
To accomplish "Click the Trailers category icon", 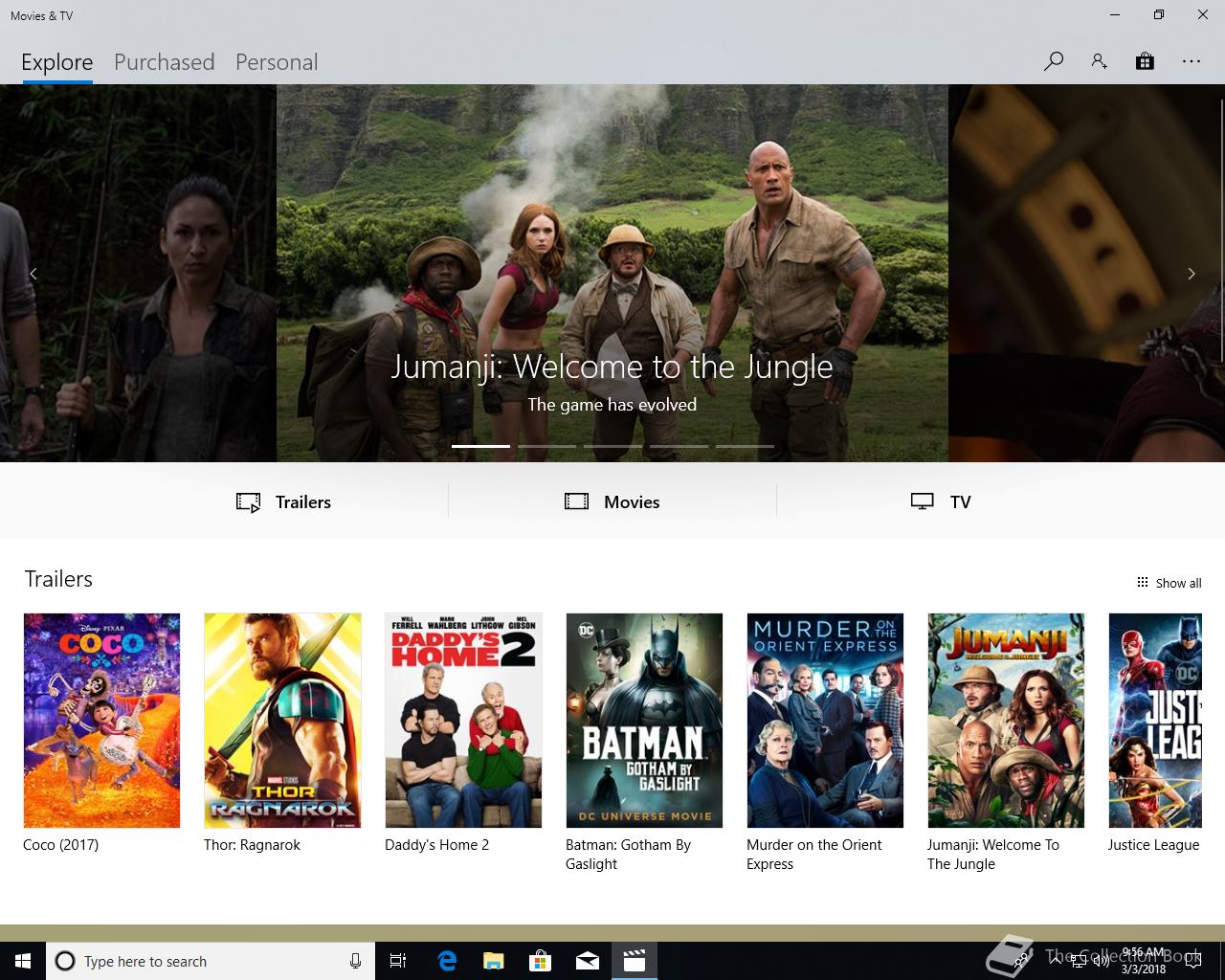I will 249,502.
